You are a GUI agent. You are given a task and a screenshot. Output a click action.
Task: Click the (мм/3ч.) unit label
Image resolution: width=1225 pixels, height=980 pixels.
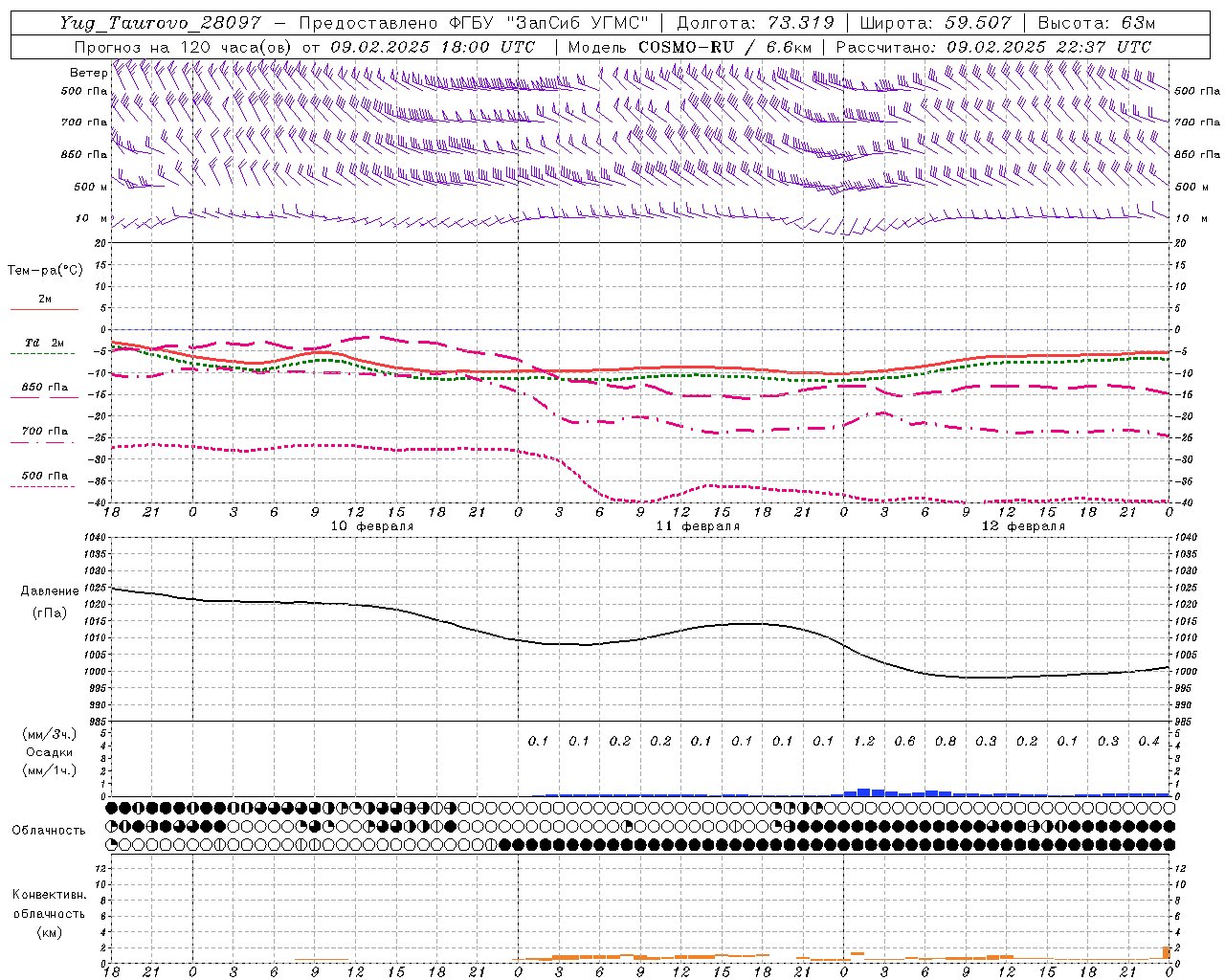(50, 734)
